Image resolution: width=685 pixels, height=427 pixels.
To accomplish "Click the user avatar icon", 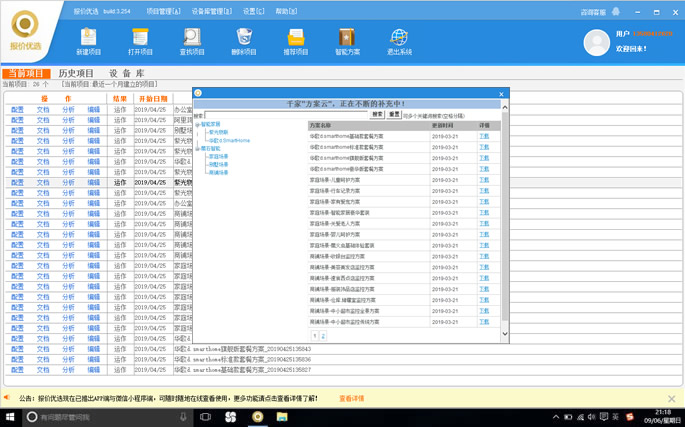I will pyautogui.click(x=596, y=42).
